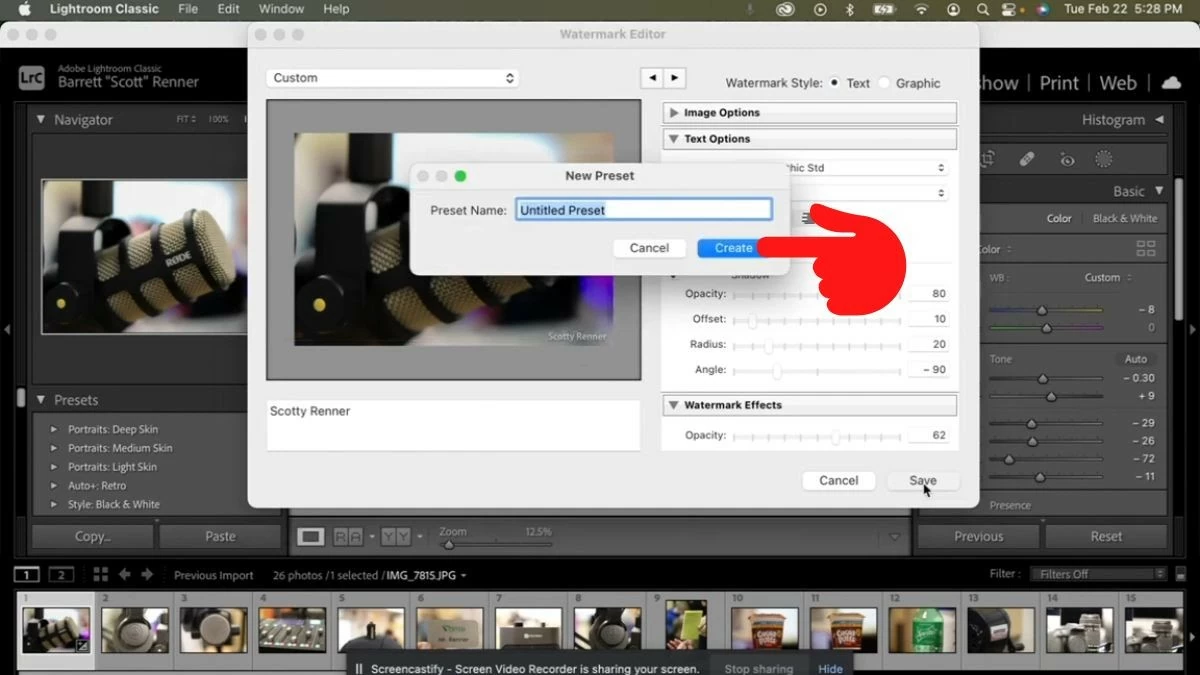Screen dimensions: 1200x675
Task: Click the Create button in New Preset dialog
Action: pos(732,247)
